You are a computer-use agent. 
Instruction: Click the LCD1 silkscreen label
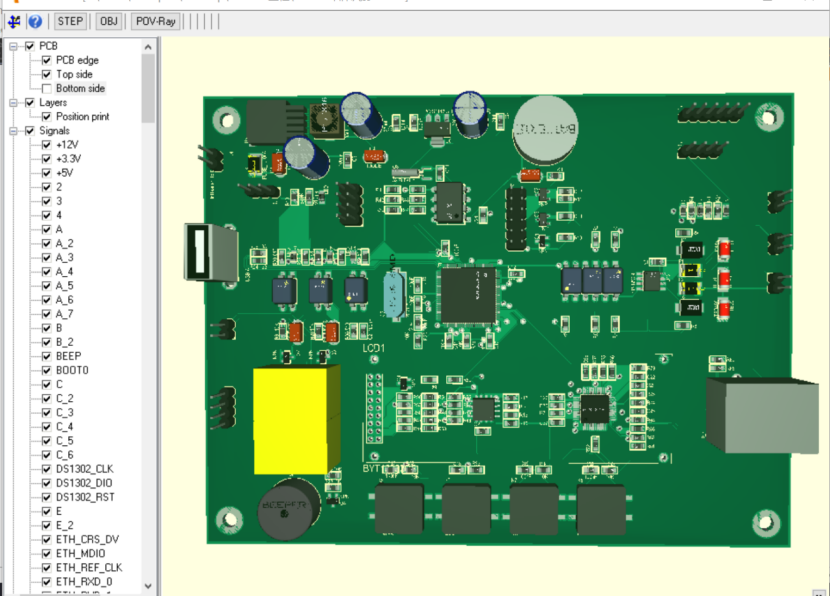coord(374,348)
